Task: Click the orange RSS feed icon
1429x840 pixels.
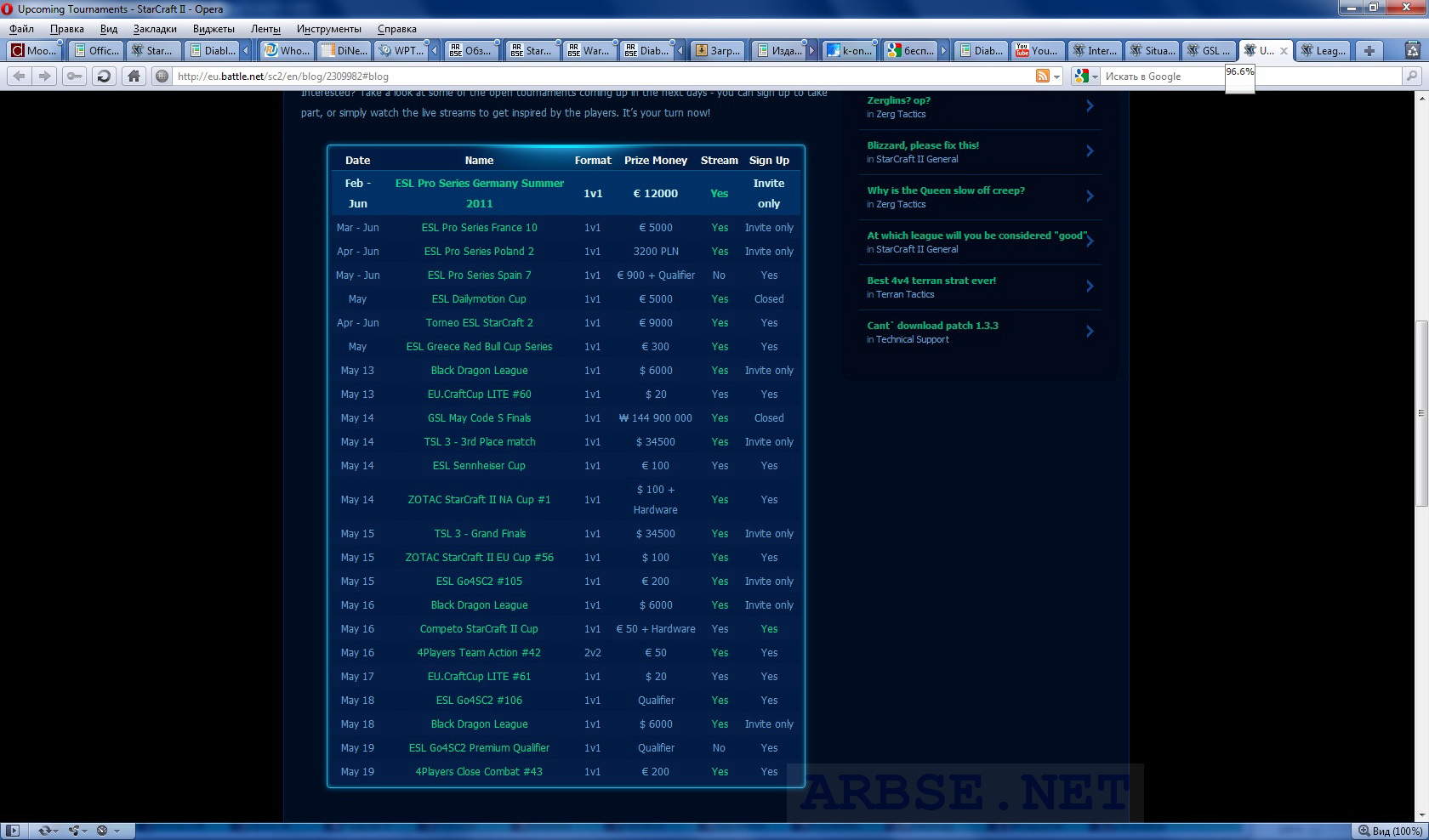Action: pyautogui.click(x=1043, y=76)
